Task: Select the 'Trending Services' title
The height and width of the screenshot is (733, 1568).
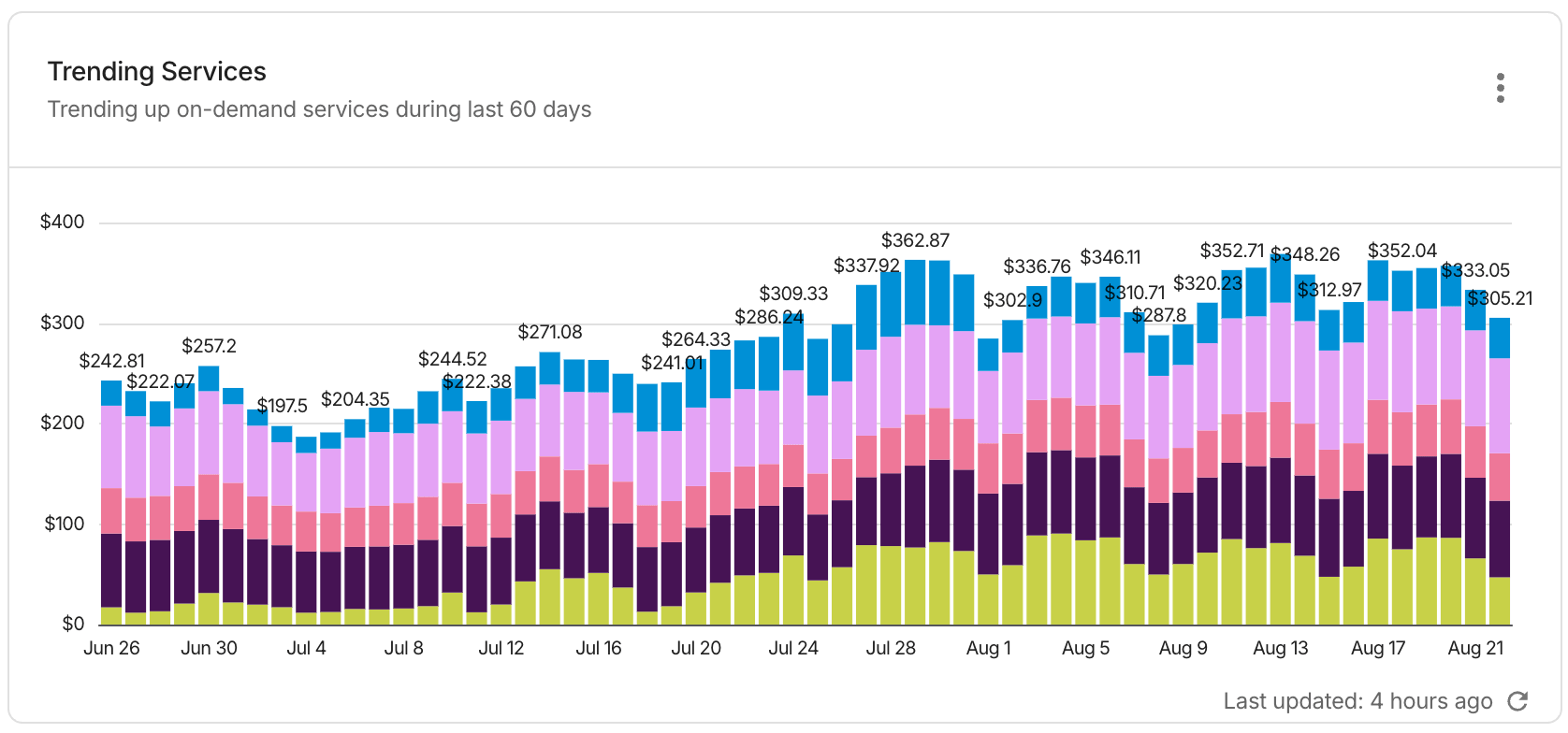Action: pyautogui.click(x=157, y=71)
